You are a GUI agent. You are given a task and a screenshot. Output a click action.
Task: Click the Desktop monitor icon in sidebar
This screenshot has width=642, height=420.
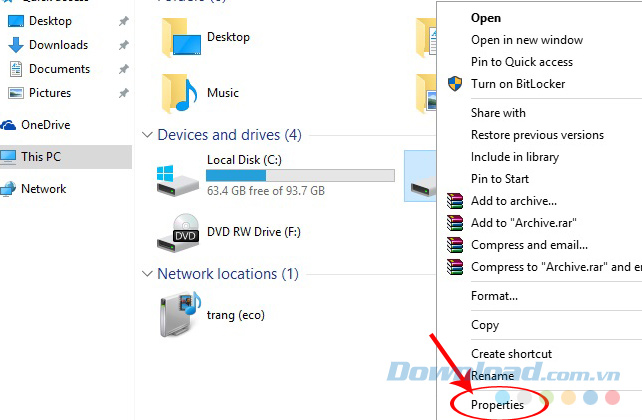coord(16,21)
